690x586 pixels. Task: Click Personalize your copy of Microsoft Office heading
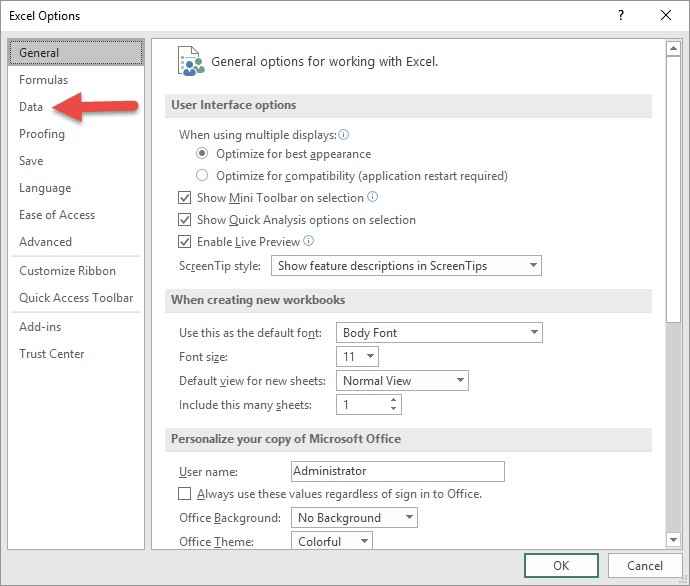286,439
